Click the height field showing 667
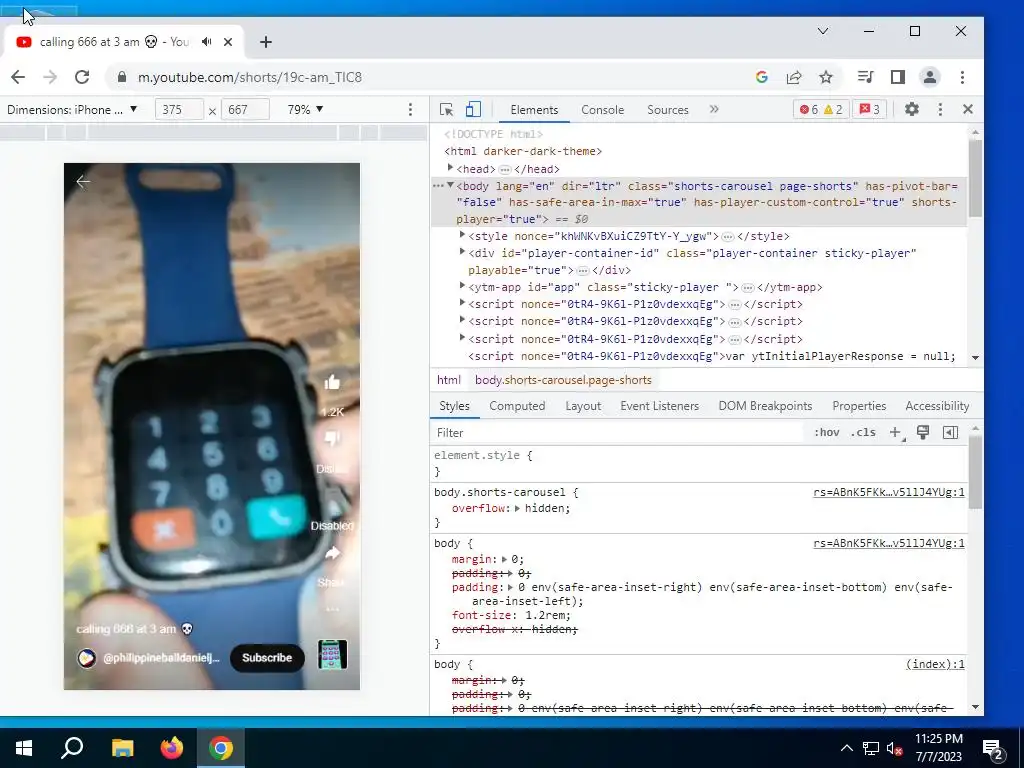1024x768 pixels. point(245,110)
